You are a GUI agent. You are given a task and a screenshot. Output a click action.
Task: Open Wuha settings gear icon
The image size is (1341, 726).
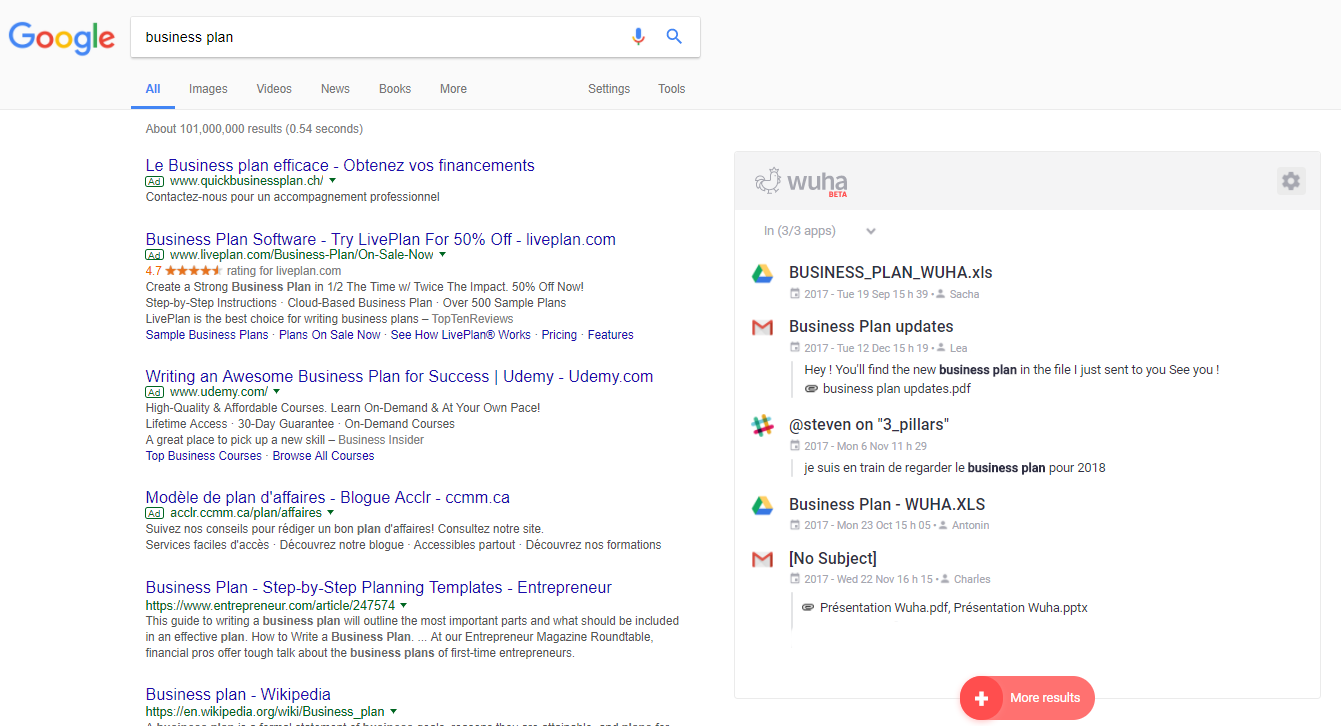pyautogui.click(x=1291, y=181)
